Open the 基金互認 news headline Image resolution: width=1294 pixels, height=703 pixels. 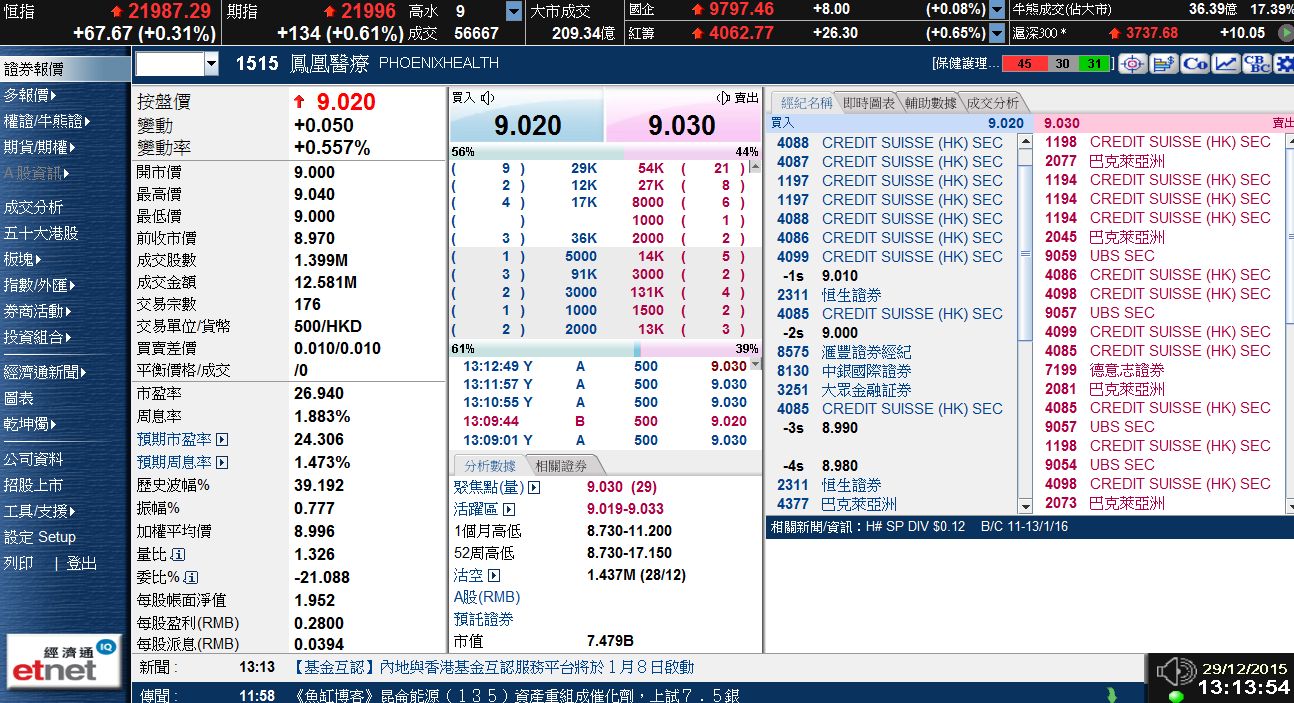click(493, 667)
